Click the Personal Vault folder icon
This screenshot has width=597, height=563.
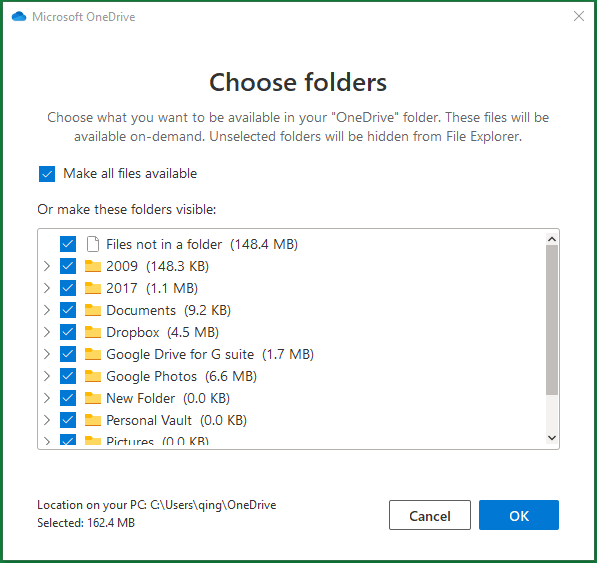(93, 421)
